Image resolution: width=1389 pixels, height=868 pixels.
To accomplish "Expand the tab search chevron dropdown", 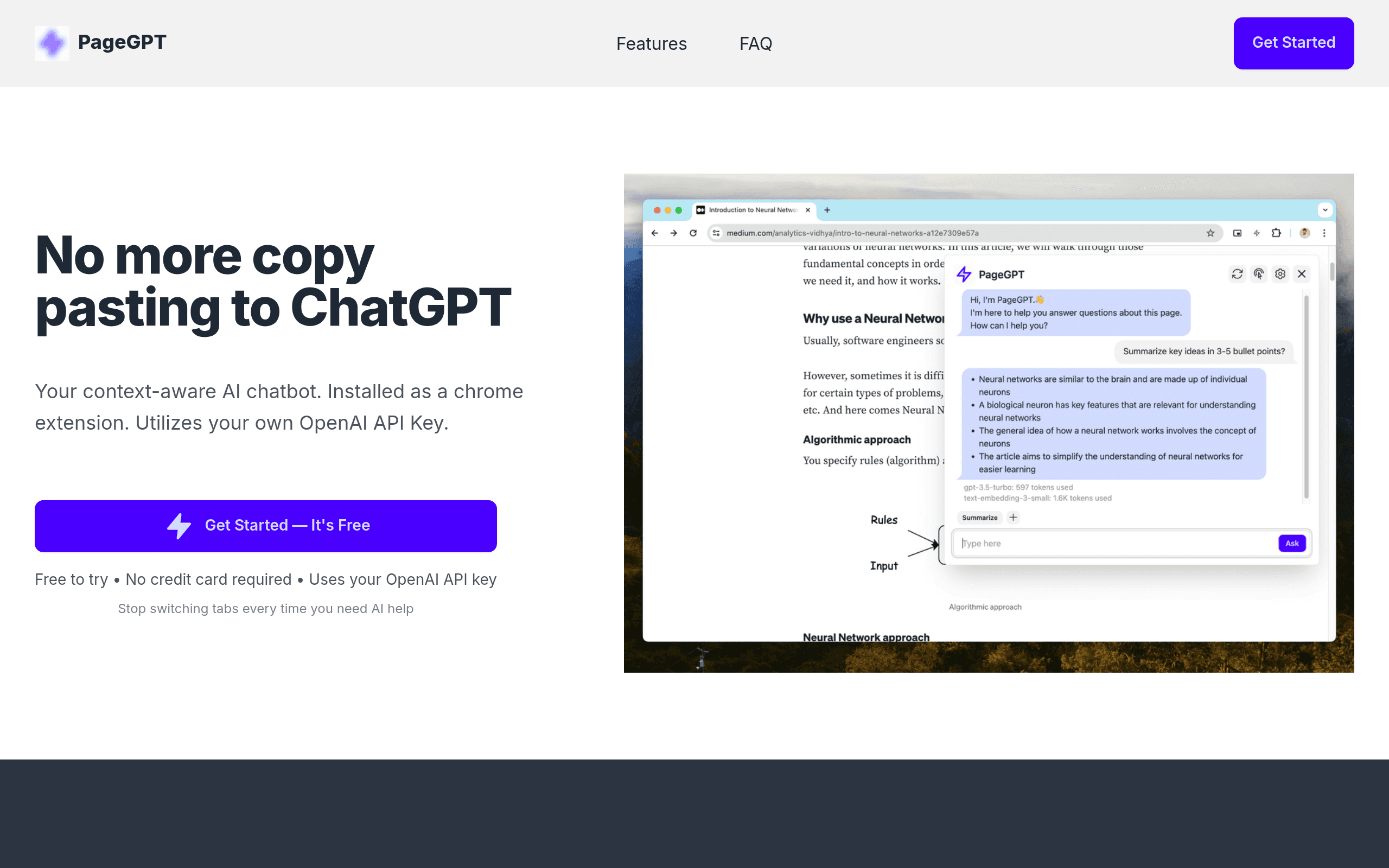I will tap(1325, 210).
